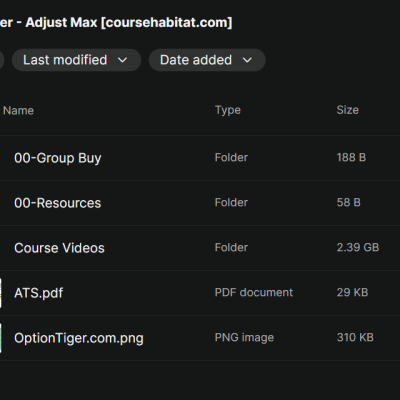The image size is (400, 400).
Task: Select the ATS.pdf file
Action: tap(39, 293)
